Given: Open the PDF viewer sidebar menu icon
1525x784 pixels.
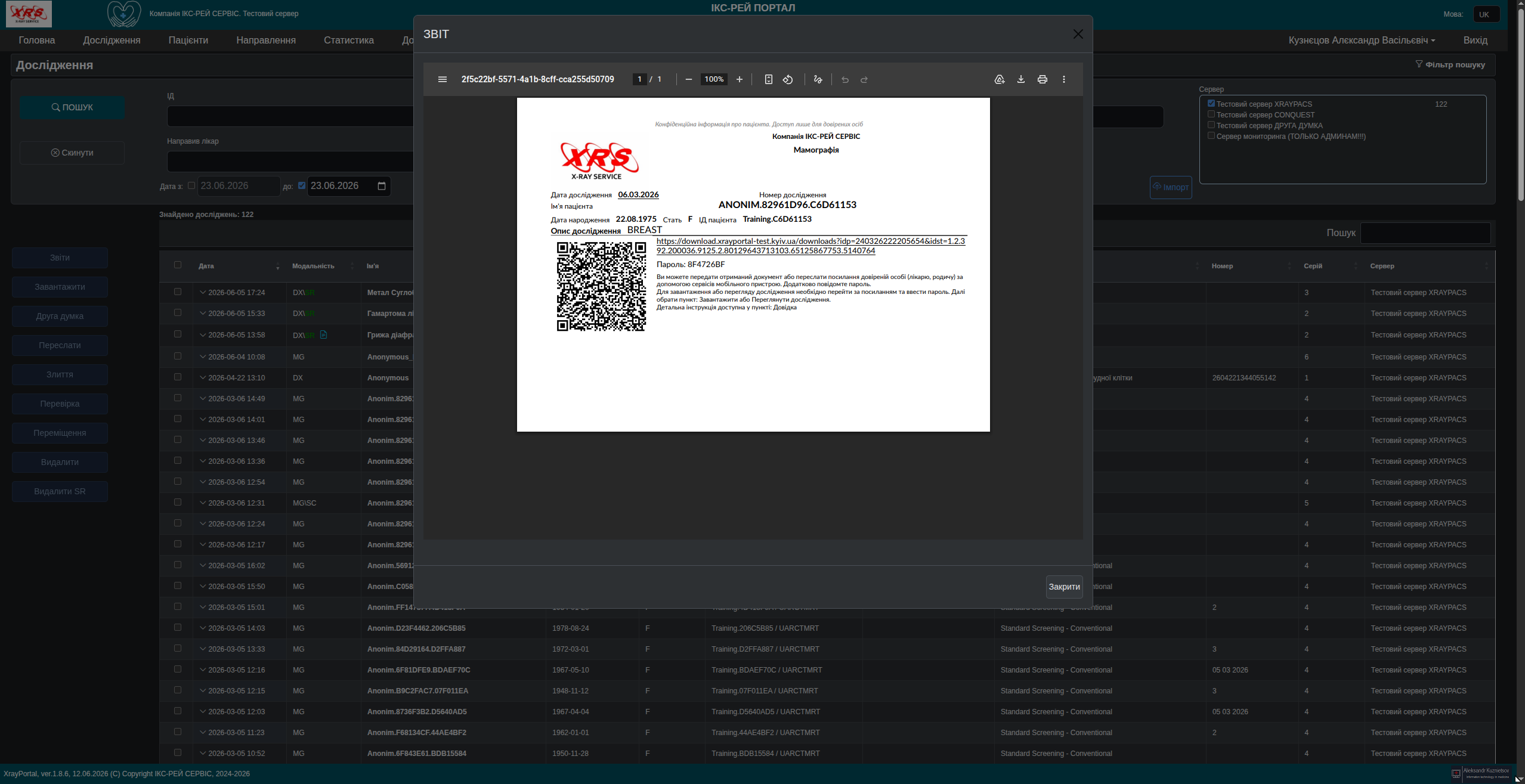Looking at the screenshot, I should tap(443, 79).
